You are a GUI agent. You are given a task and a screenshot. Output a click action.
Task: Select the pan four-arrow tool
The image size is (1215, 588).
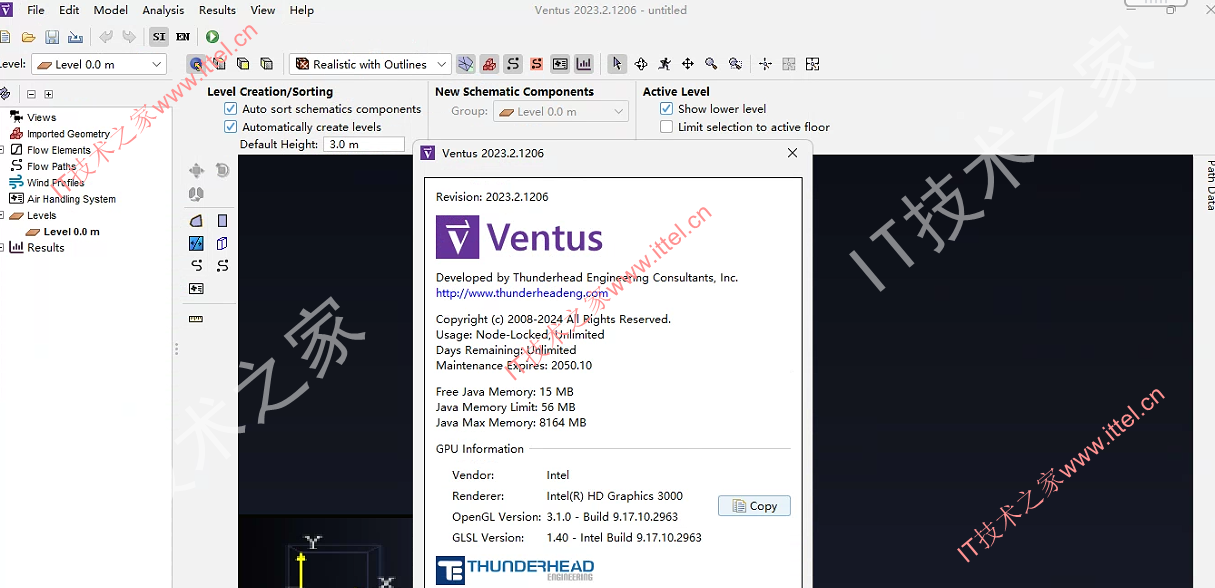(x=688, y=64)
